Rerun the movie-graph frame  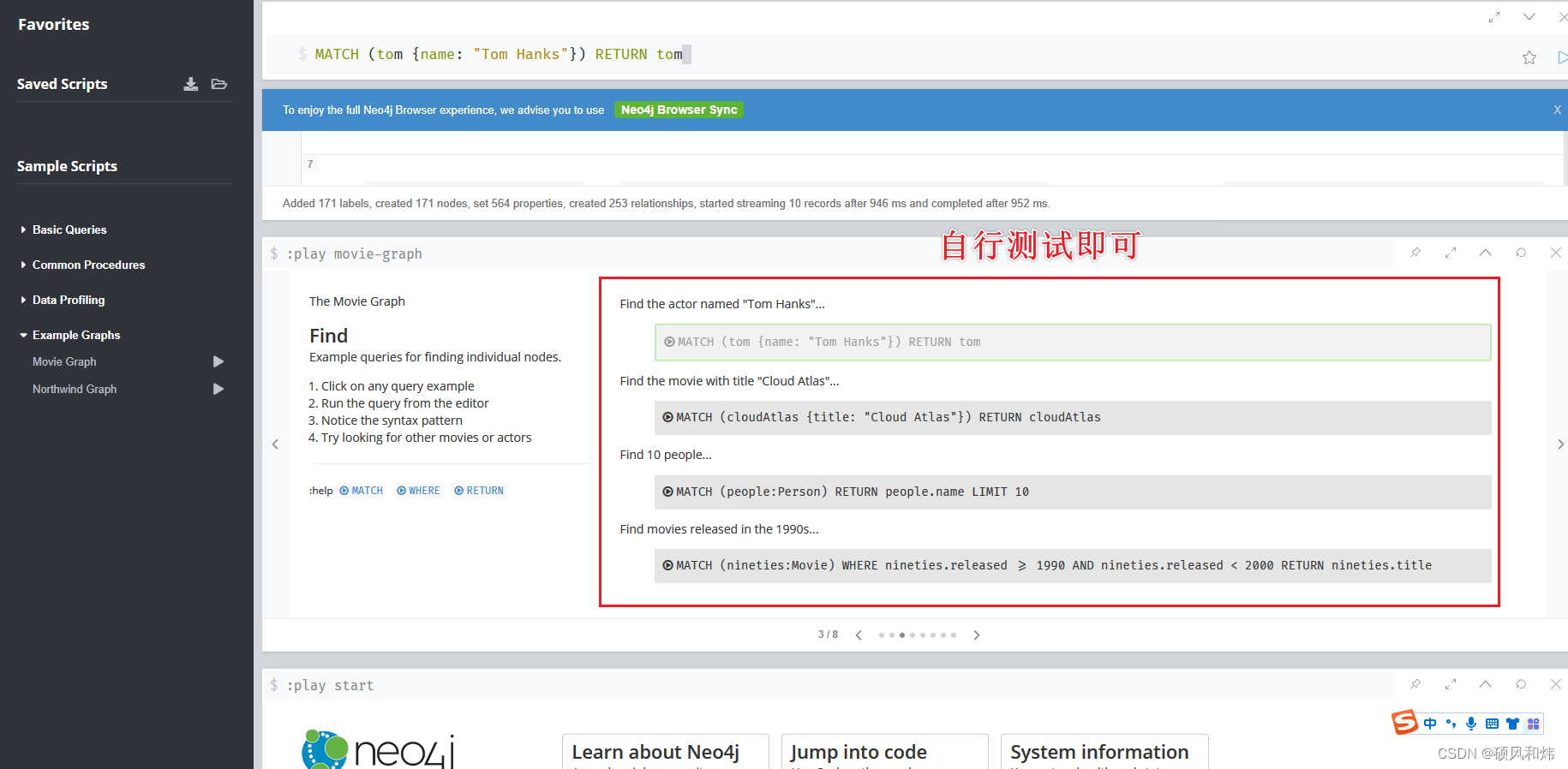(x=1521, y=253)
